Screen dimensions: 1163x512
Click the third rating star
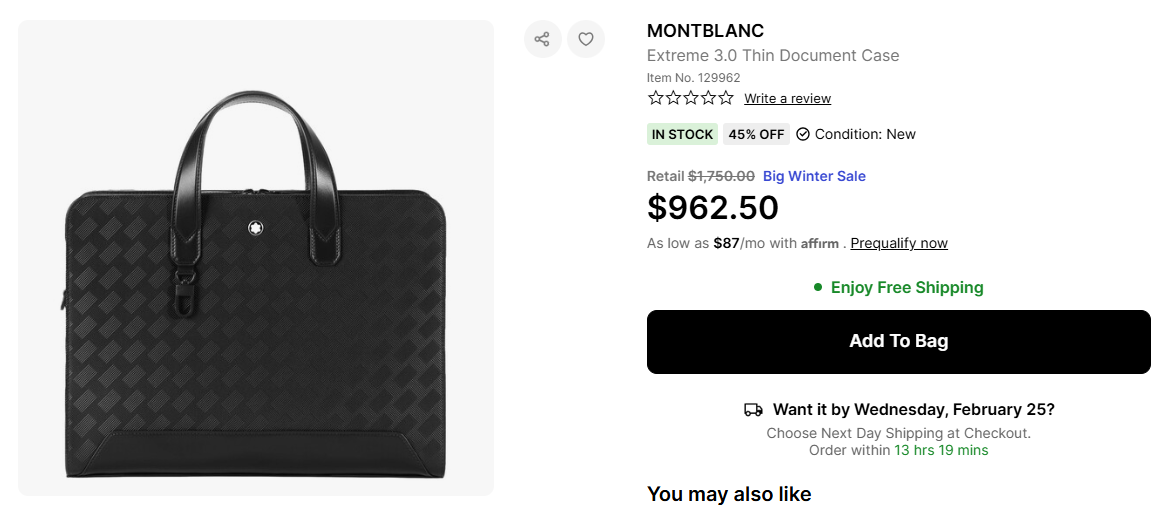[691, 98]
